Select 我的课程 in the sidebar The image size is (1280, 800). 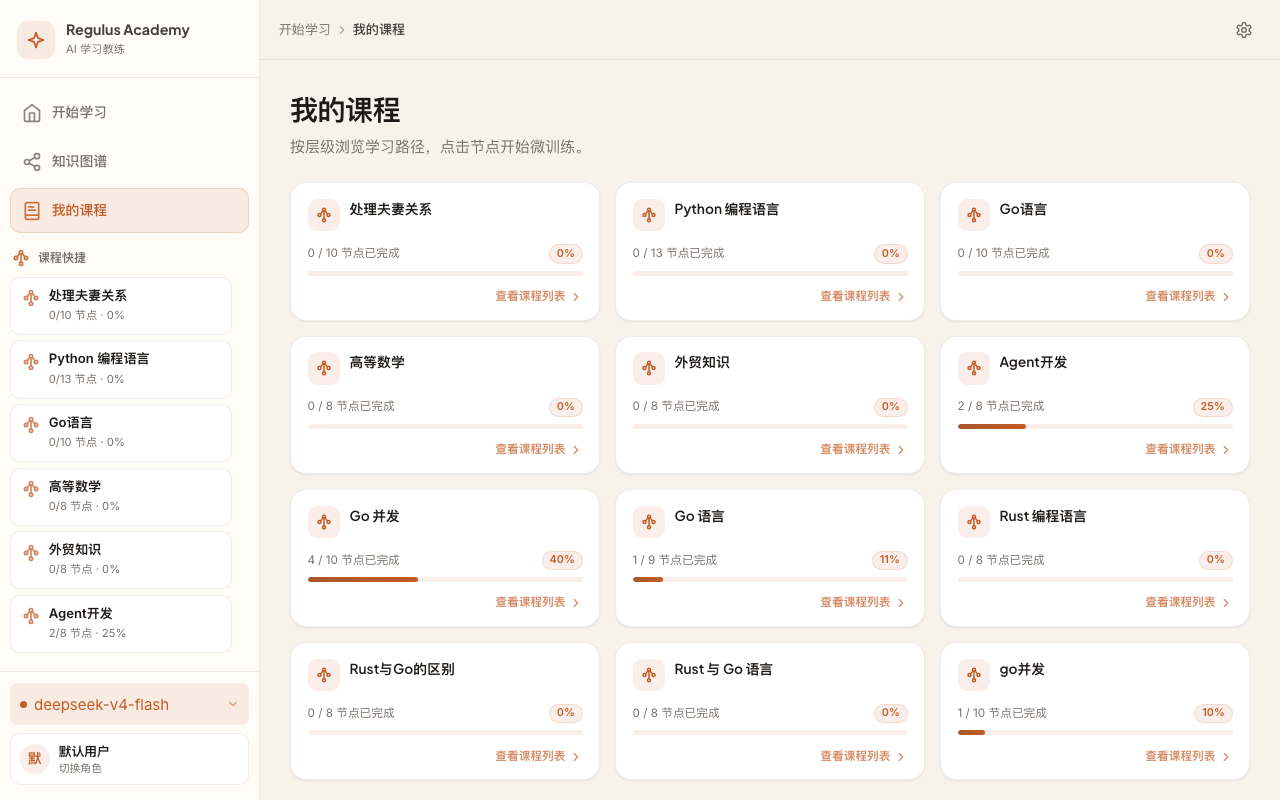129,210
